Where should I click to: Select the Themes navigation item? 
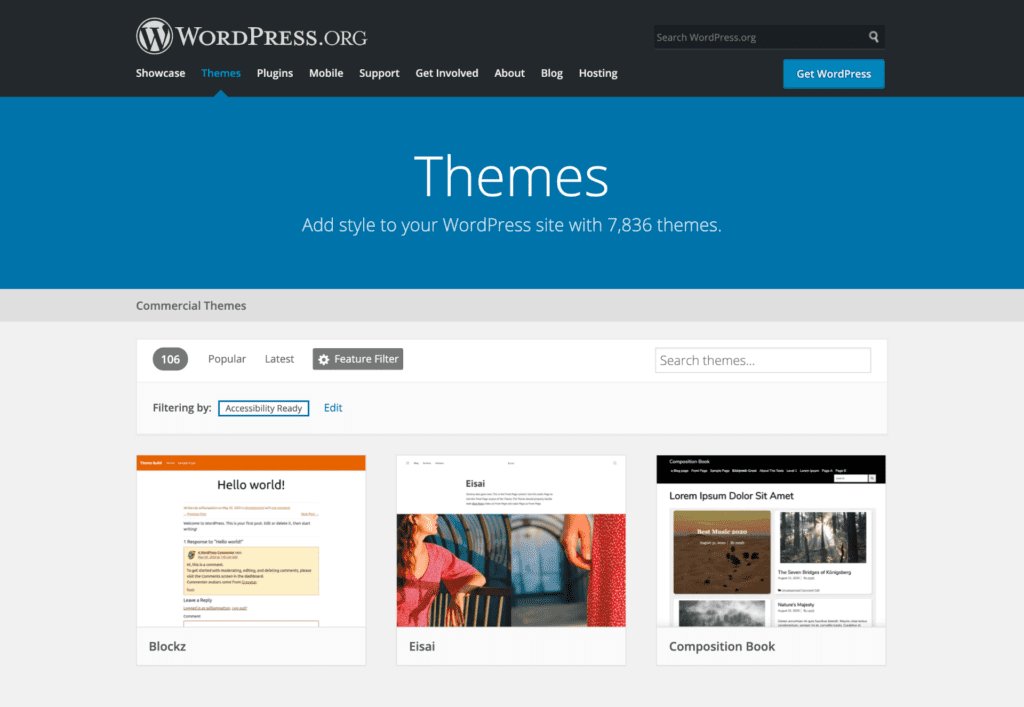tap(221, 73)
